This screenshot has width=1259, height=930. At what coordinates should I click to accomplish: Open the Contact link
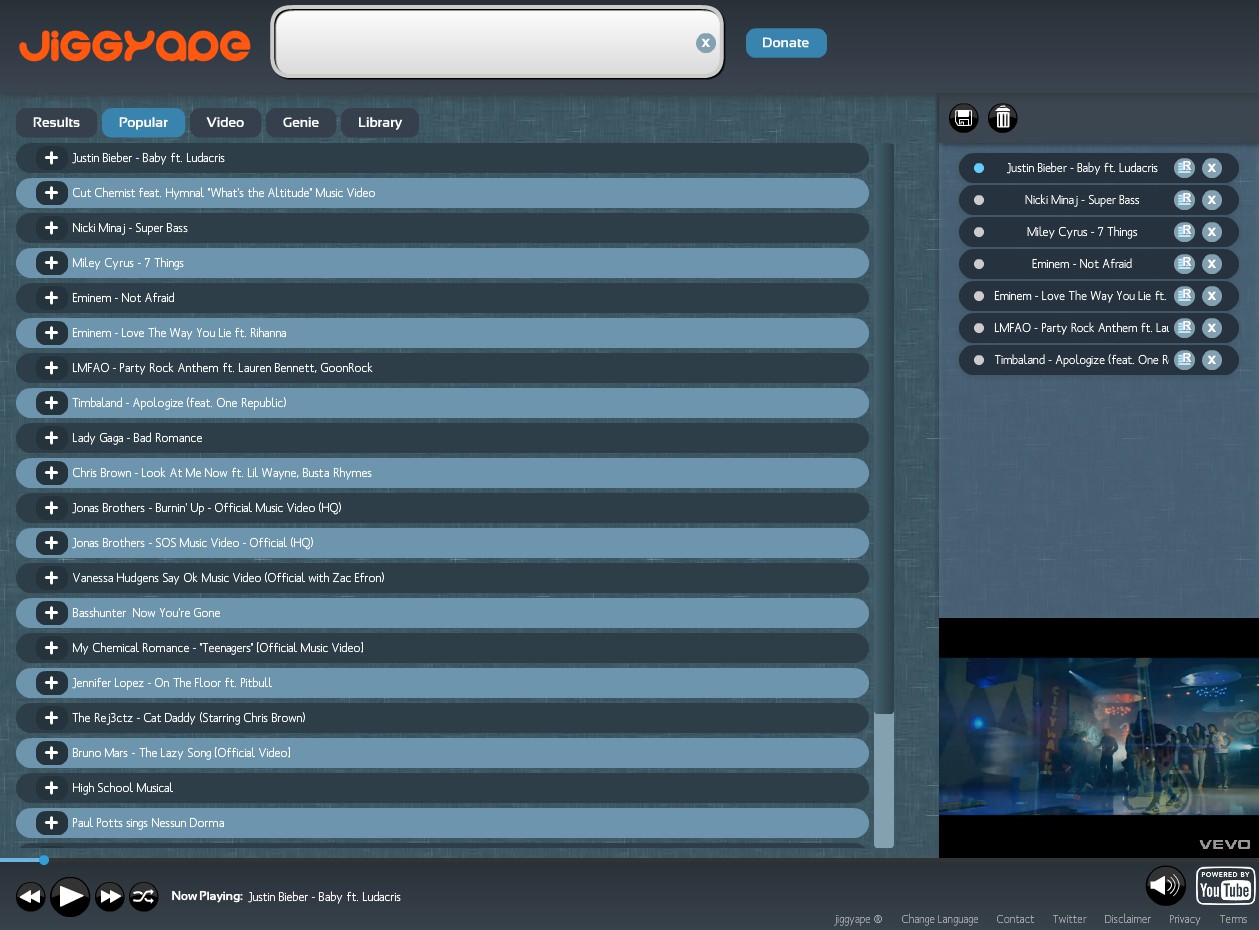[1015, 919]
